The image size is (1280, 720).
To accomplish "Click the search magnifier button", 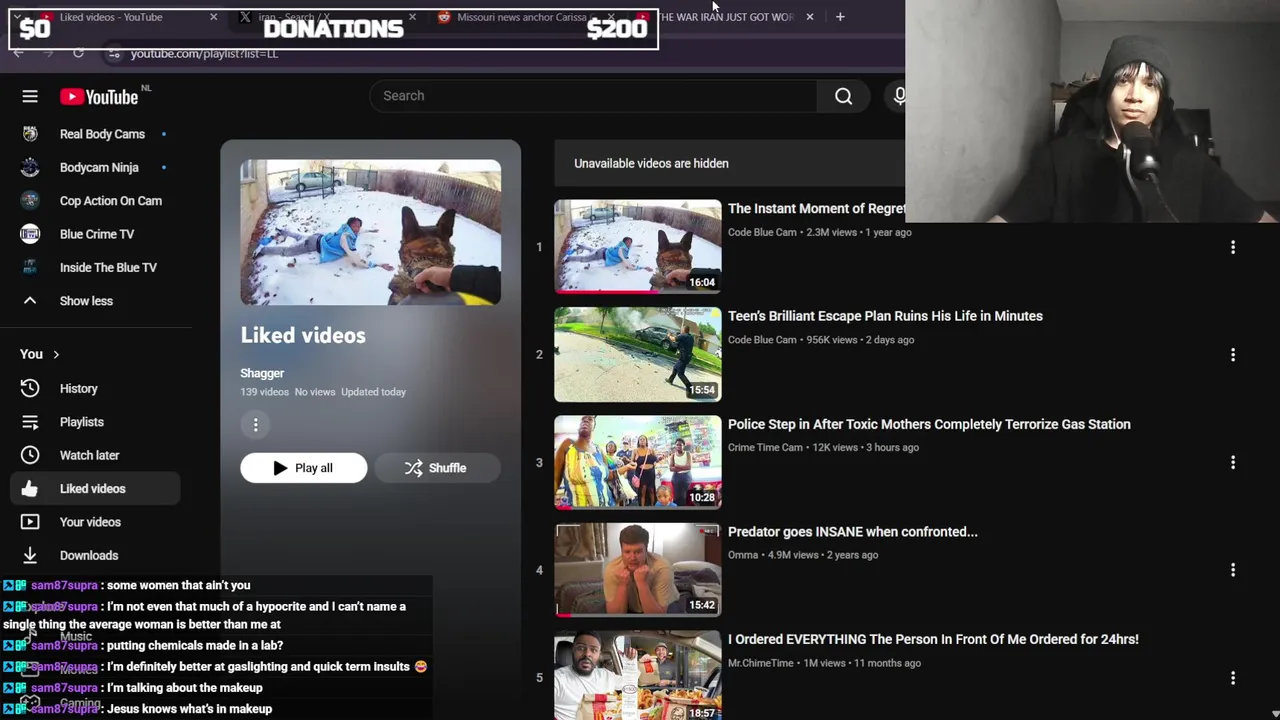I will [x=844, y=96].
